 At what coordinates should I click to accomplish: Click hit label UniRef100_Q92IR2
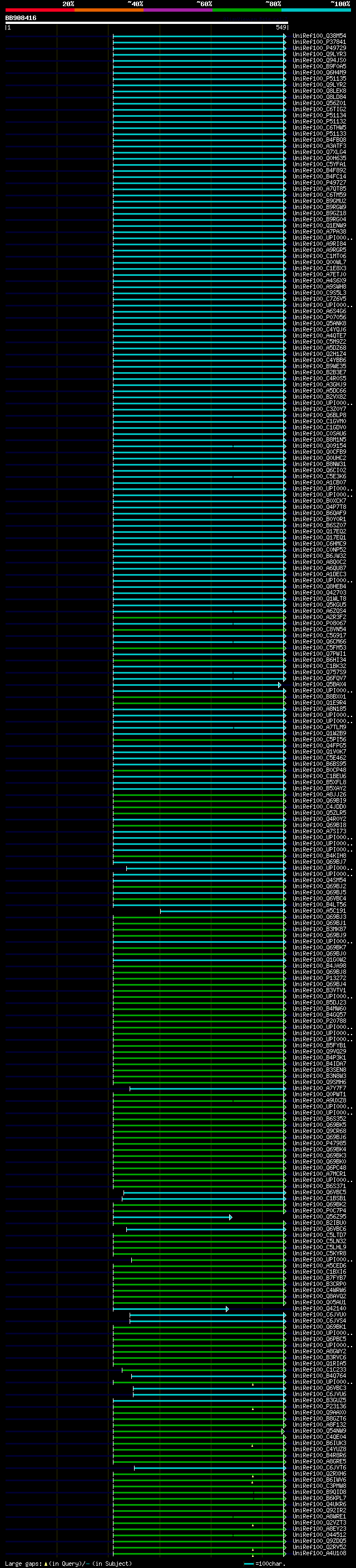[319, 1511]
